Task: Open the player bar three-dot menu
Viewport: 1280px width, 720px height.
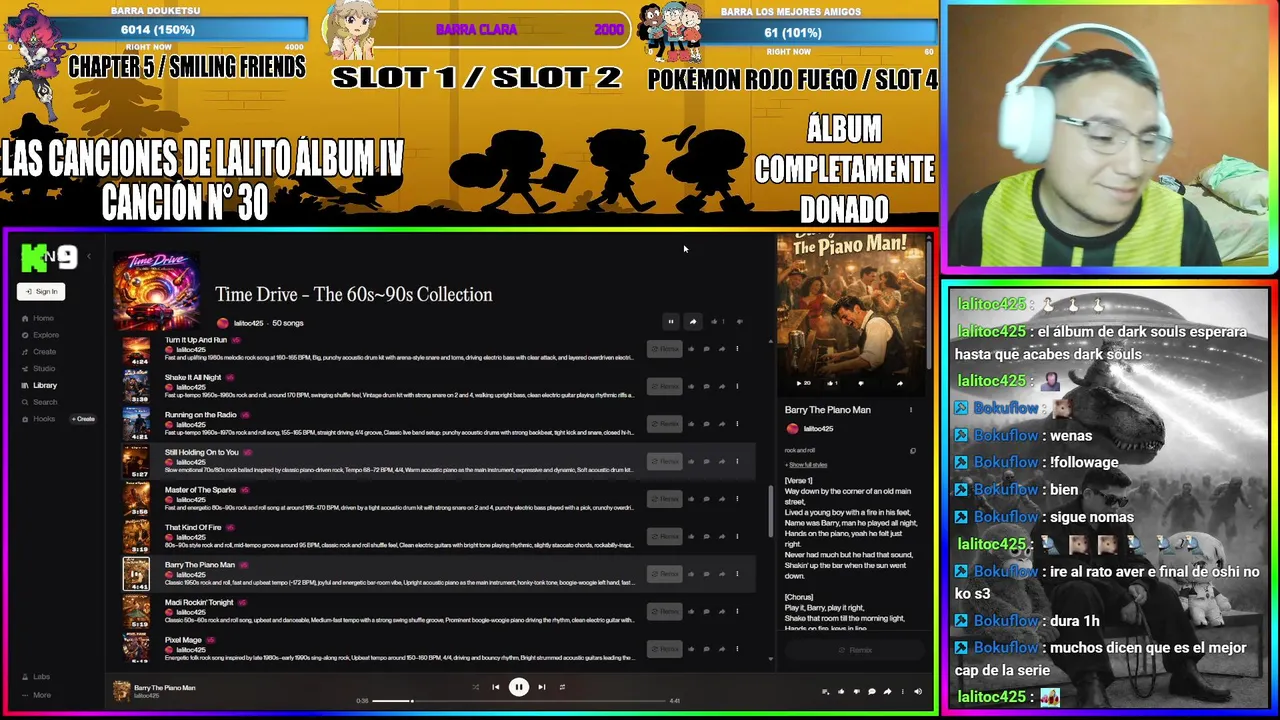Action: point(902,691)
